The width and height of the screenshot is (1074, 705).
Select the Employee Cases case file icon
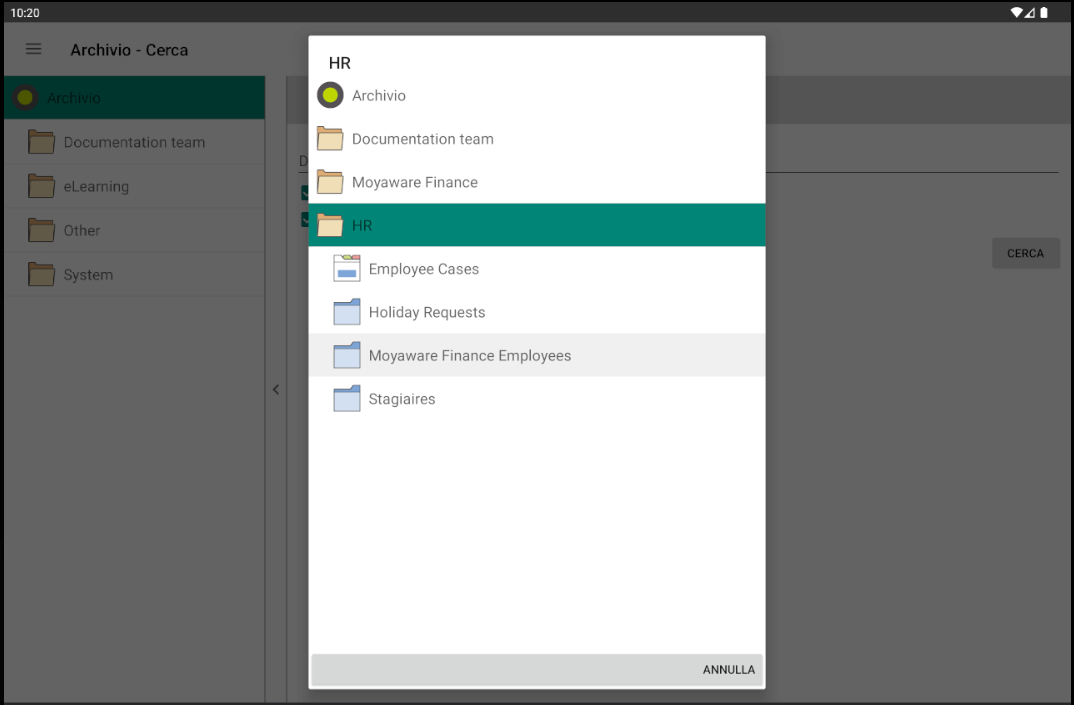[346, 267]
